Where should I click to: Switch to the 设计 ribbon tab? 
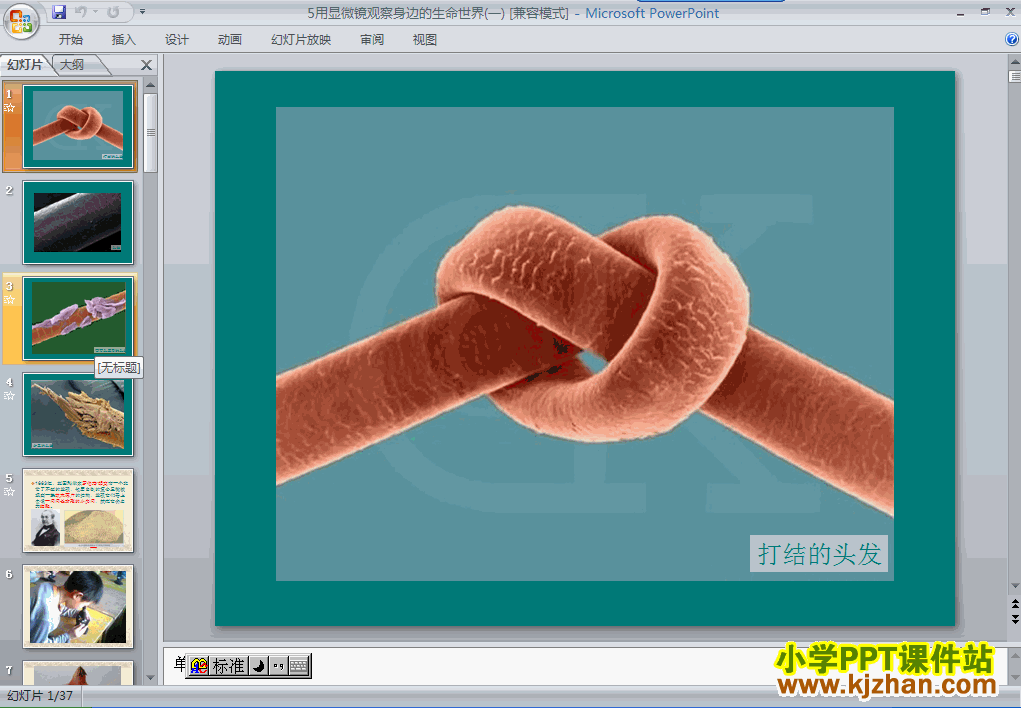[176, 40]
